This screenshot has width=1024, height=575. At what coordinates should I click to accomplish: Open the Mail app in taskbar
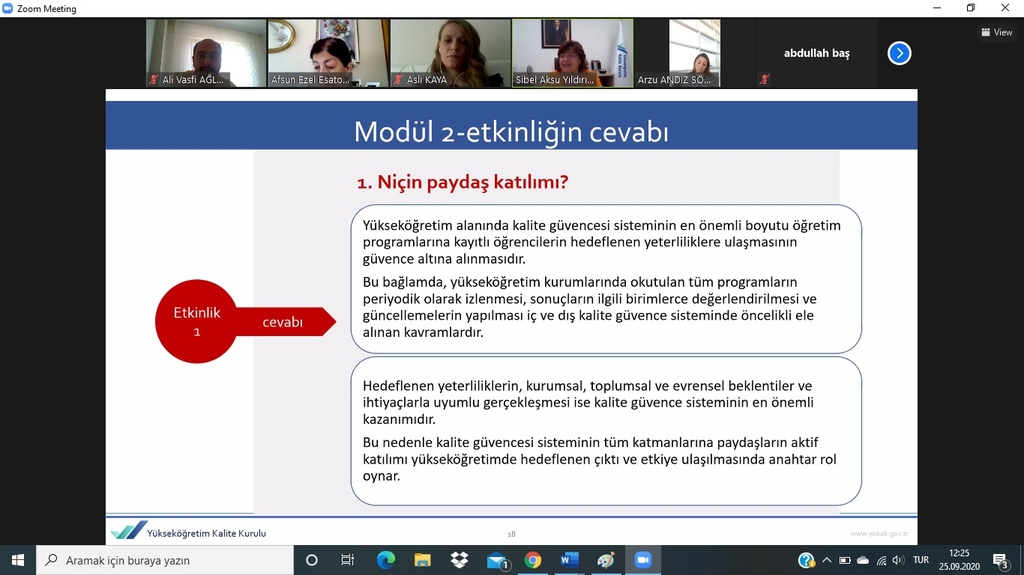pos(496,560)
